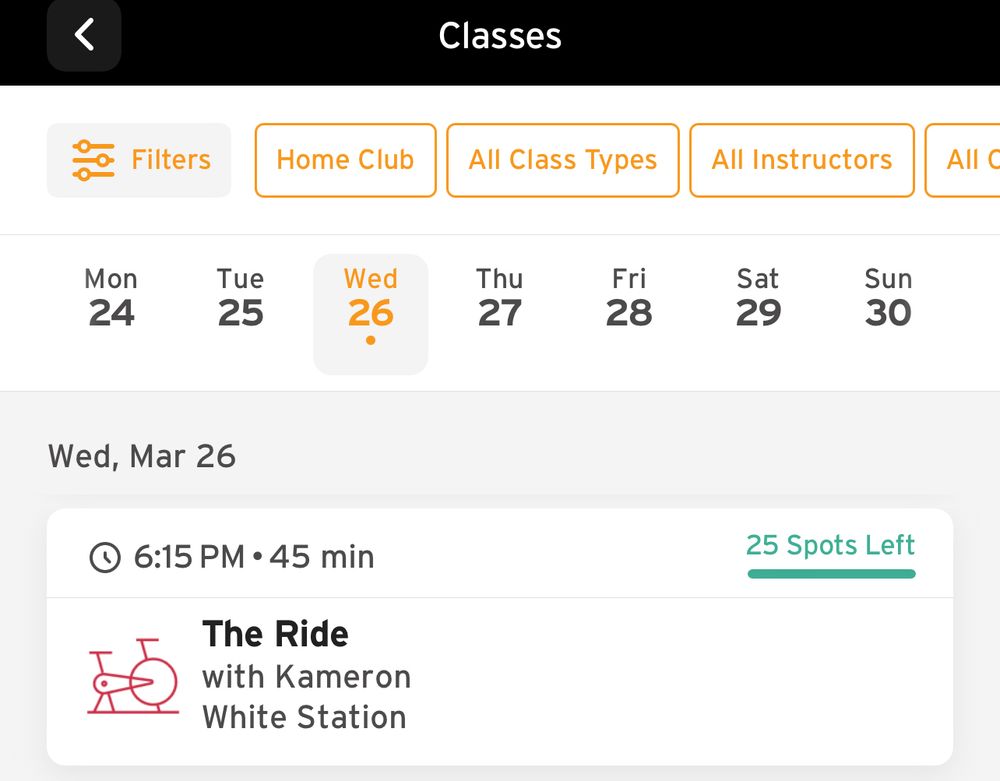Select Fri 28 in the date strip
The width and height of the screenshot is (1000, 781).
[x=629, y=298]
